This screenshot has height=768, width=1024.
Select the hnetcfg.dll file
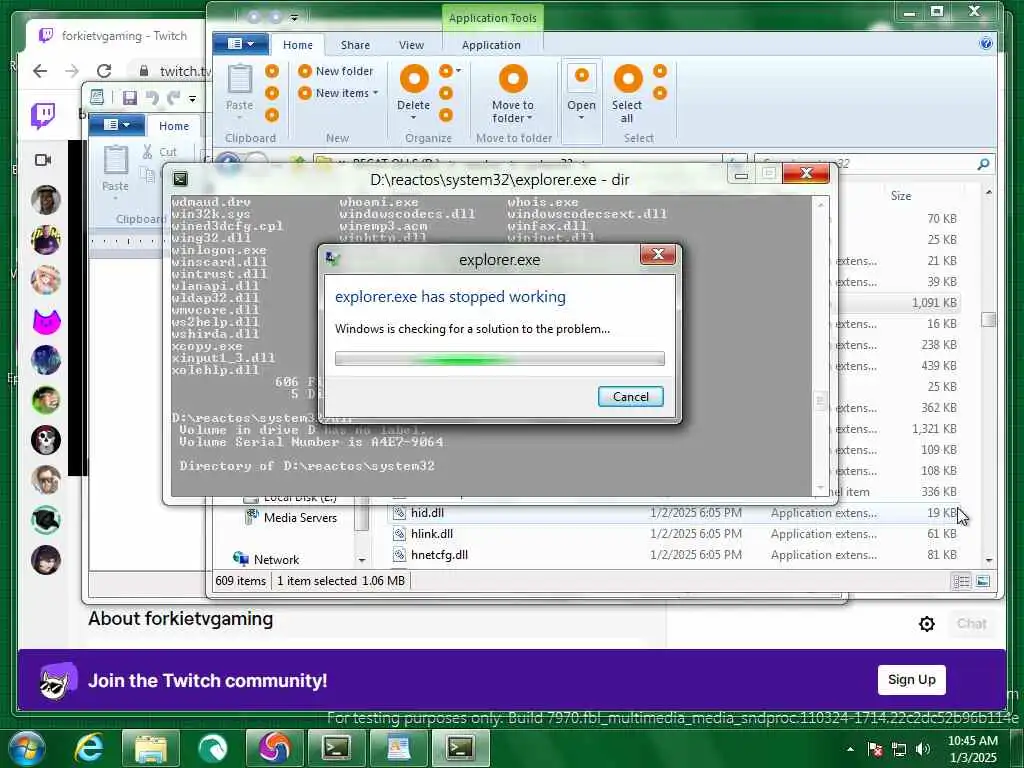(x=439, y=554)
